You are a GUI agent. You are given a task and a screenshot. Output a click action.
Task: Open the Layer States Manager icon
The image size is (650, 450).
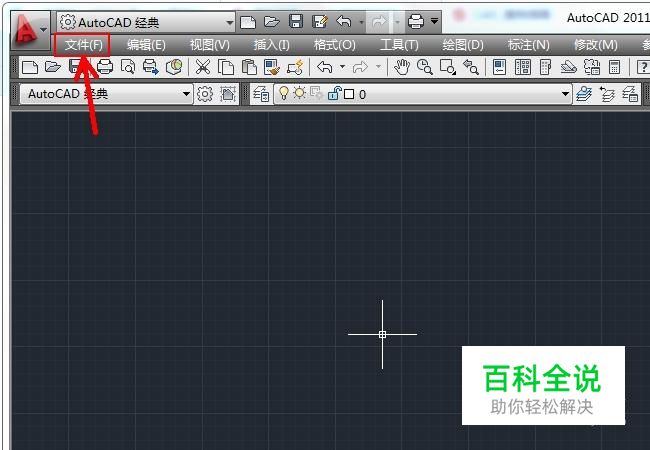click(x=630, y=94)
